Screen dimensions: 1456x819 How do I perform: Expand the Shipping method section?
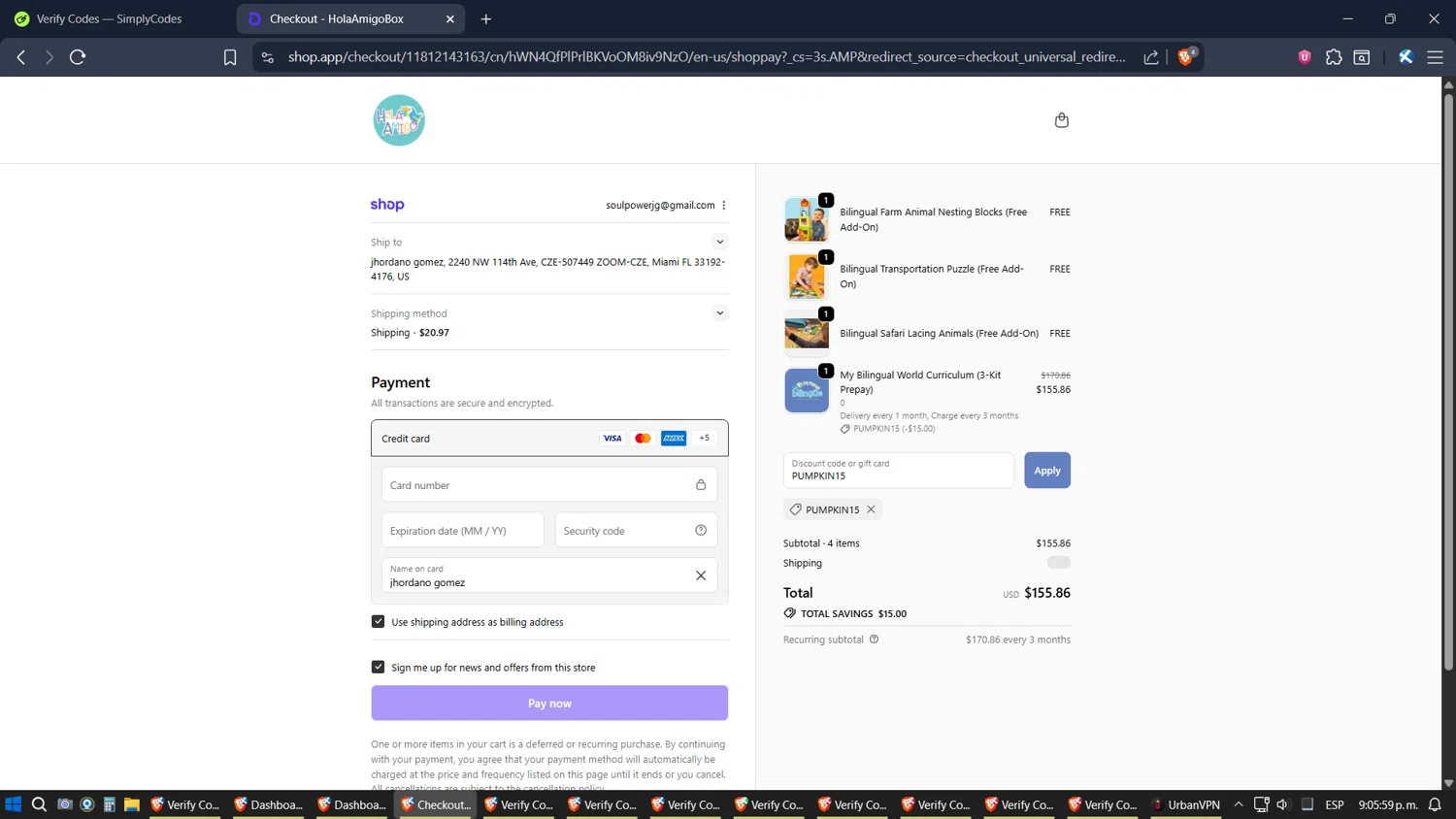point(719,312)
